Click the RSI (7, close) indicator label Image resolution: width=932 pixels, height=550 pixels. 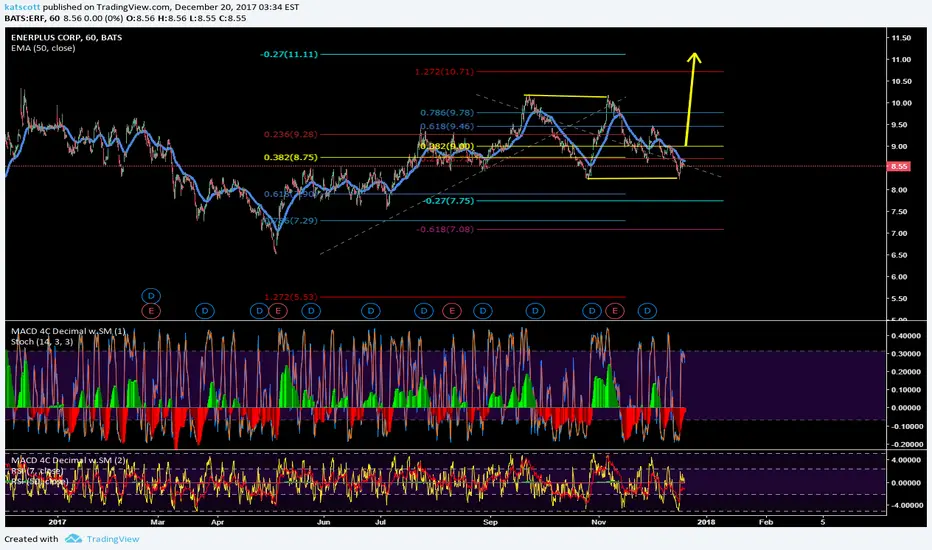pos(37,471)
